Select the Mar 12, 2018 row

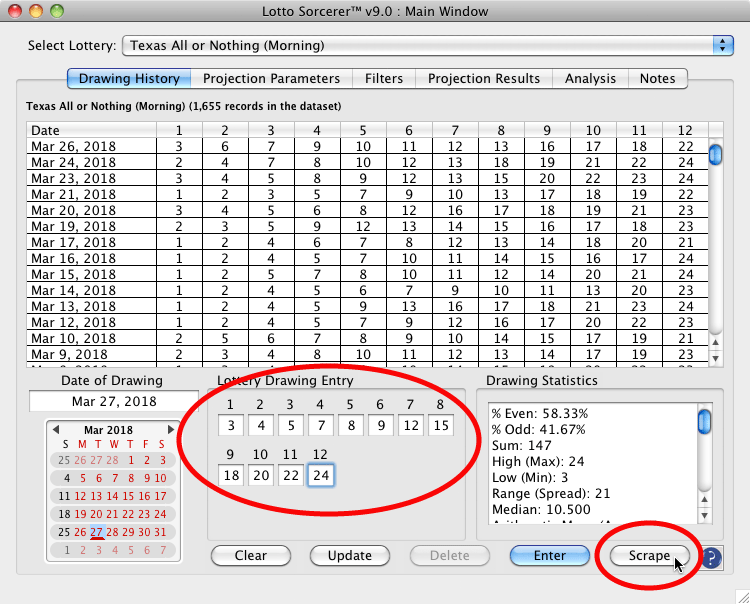[367, 322]
